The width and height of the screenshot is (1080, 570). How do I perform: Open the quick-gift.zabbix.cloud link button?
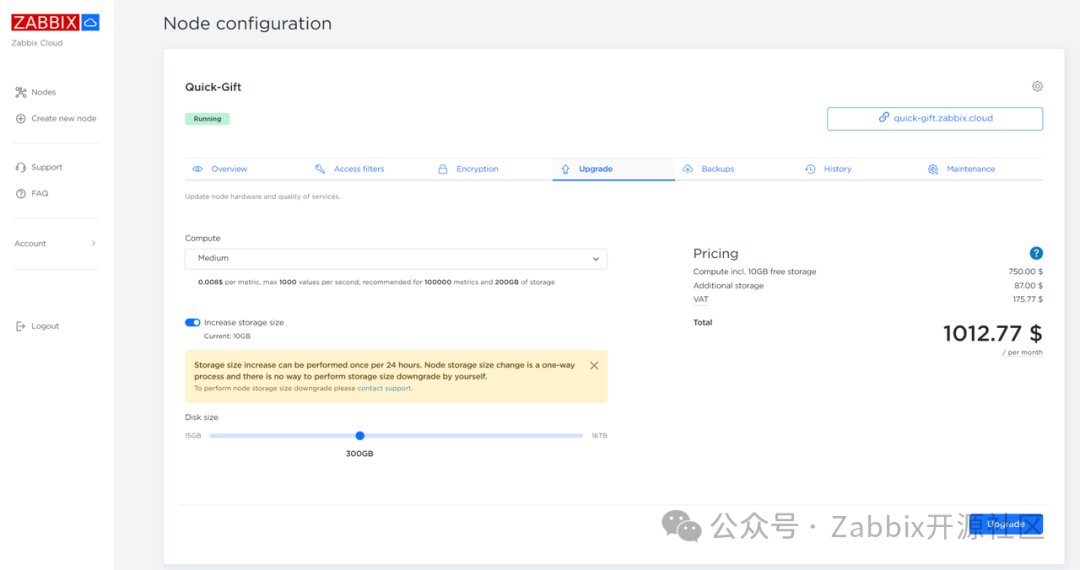934,118
